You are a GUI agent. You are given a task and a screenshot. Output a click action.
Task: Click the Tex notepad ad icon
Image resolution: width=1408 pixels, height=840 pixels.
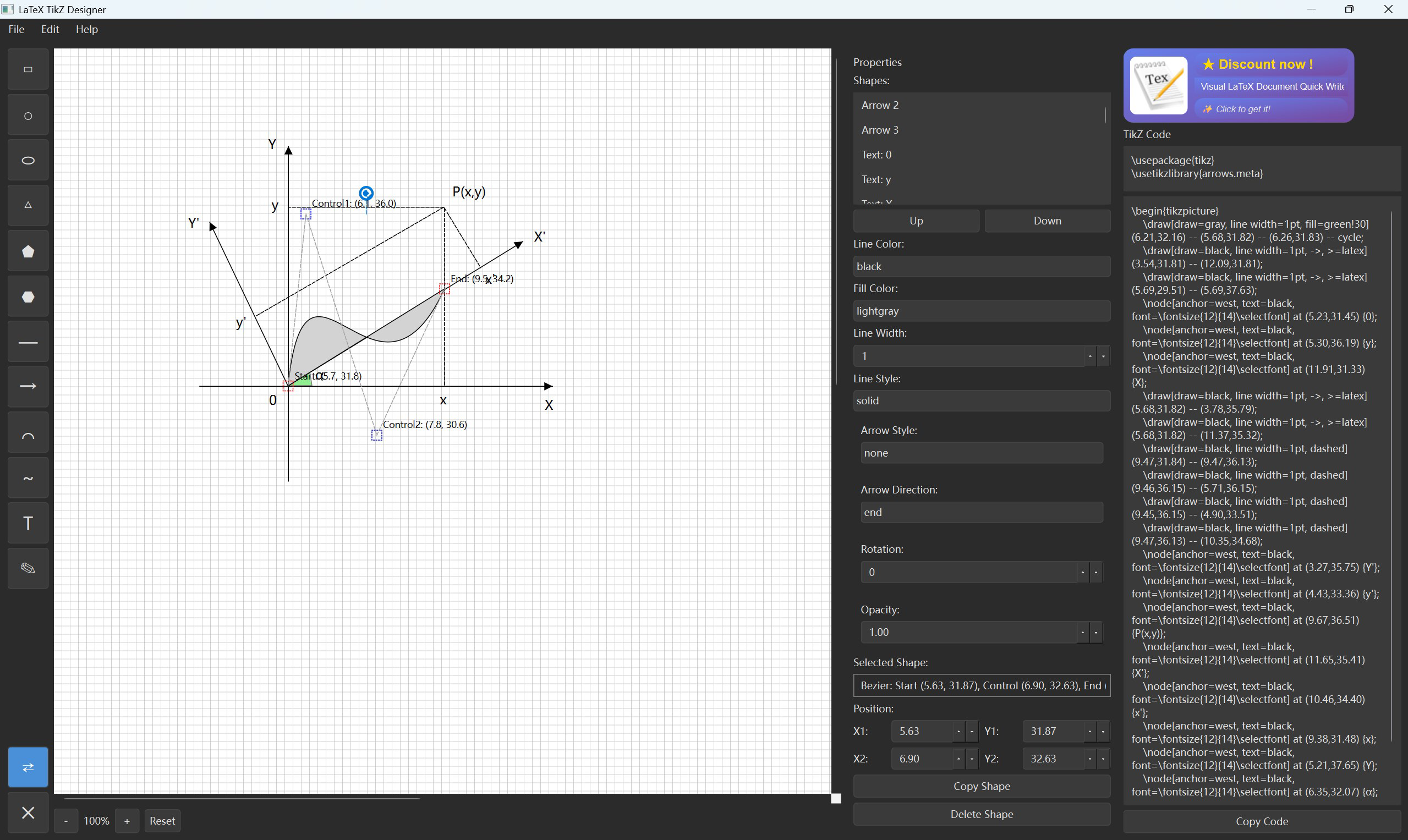1158,85
